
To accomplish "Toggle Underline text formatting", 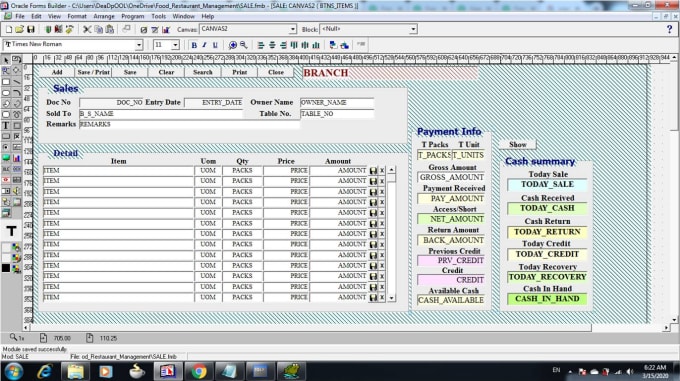I will (215, 45).
